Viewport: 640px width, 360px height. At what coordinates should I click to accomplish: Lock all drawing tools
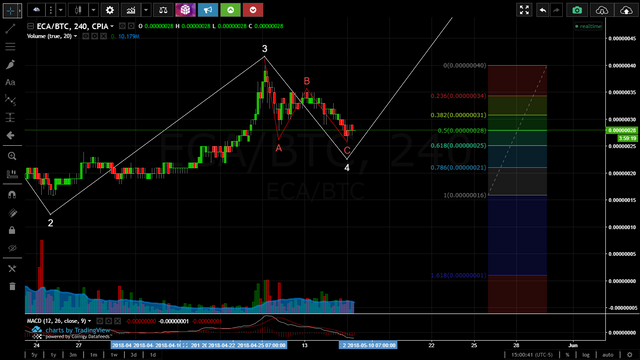coord(12,231)
